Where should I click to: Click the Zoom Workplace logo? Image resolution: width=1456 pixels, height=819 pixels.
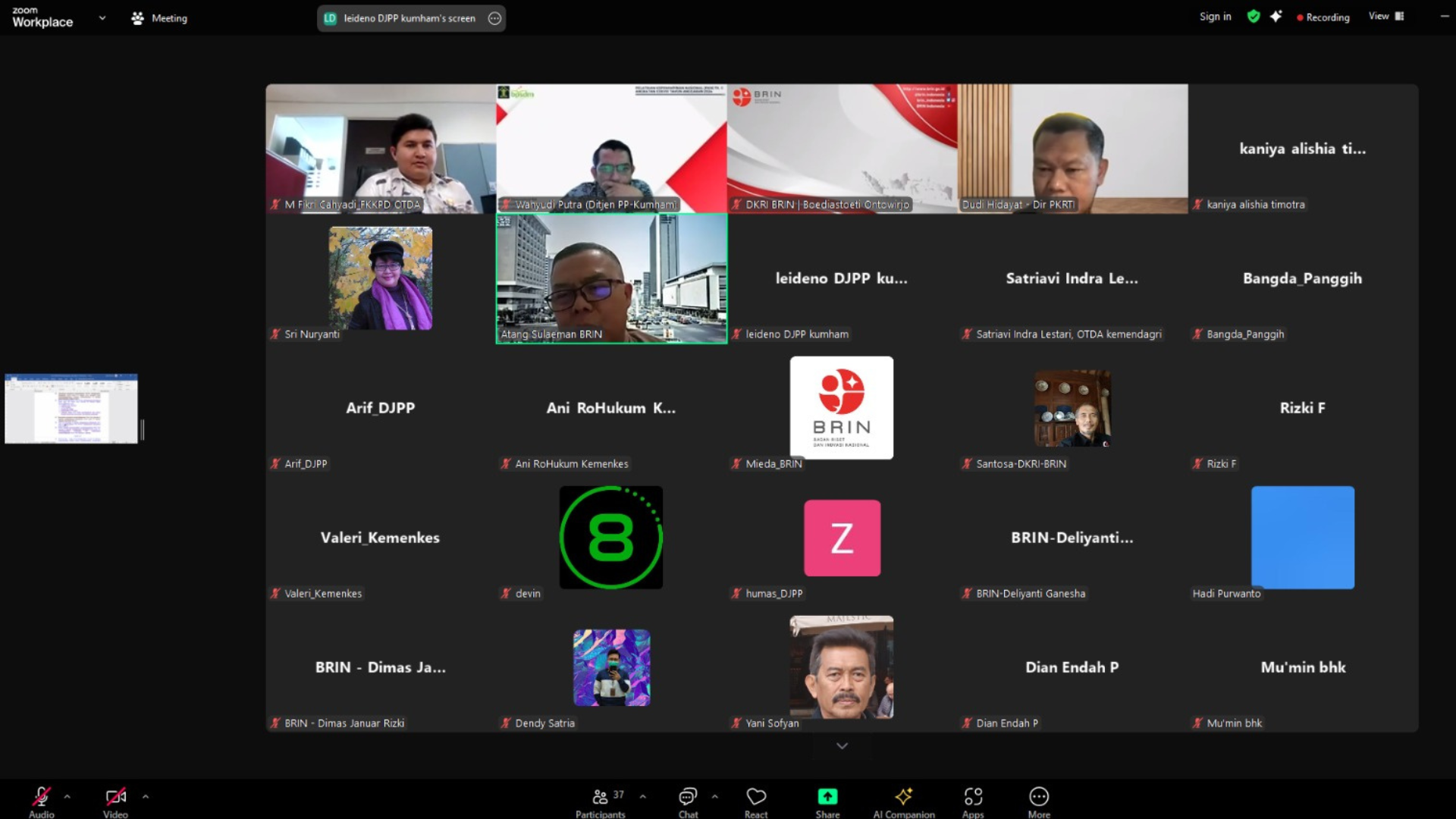[42, 17]
